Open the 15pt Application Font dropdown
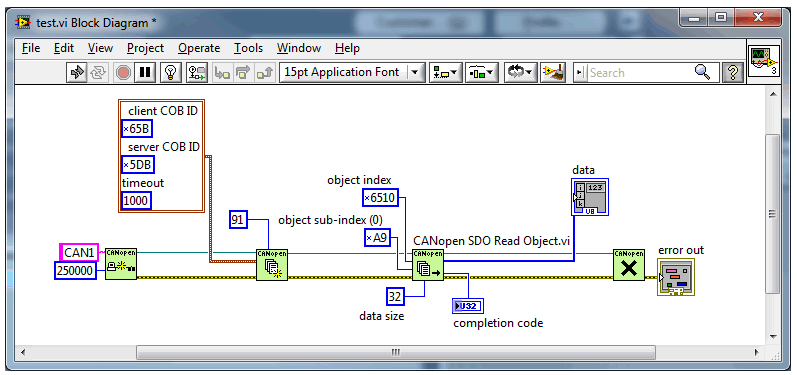The height and width of the screenshot is (375, 797). (352, 73)
